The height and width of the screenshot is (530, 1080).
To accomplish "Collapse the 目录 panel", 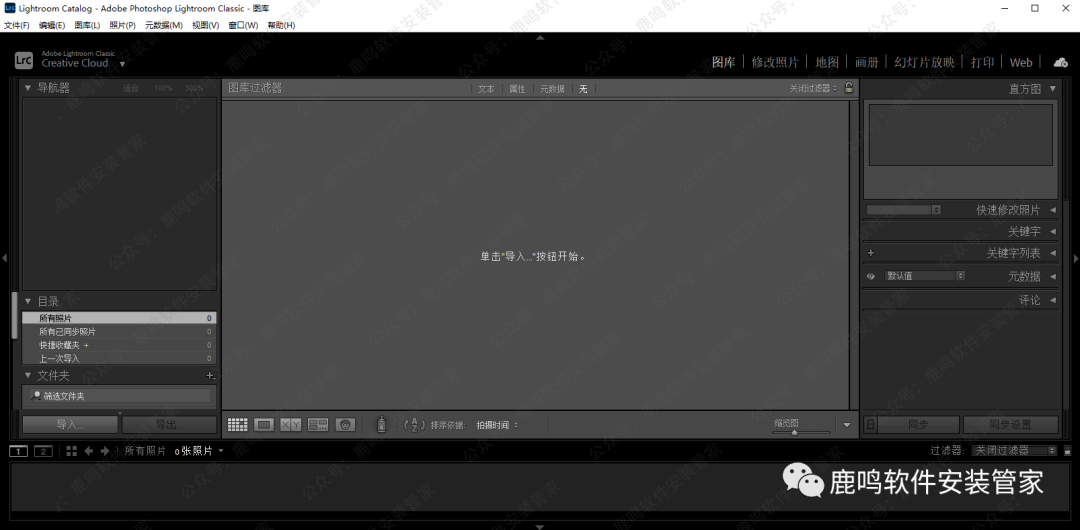I will (28, 301).
